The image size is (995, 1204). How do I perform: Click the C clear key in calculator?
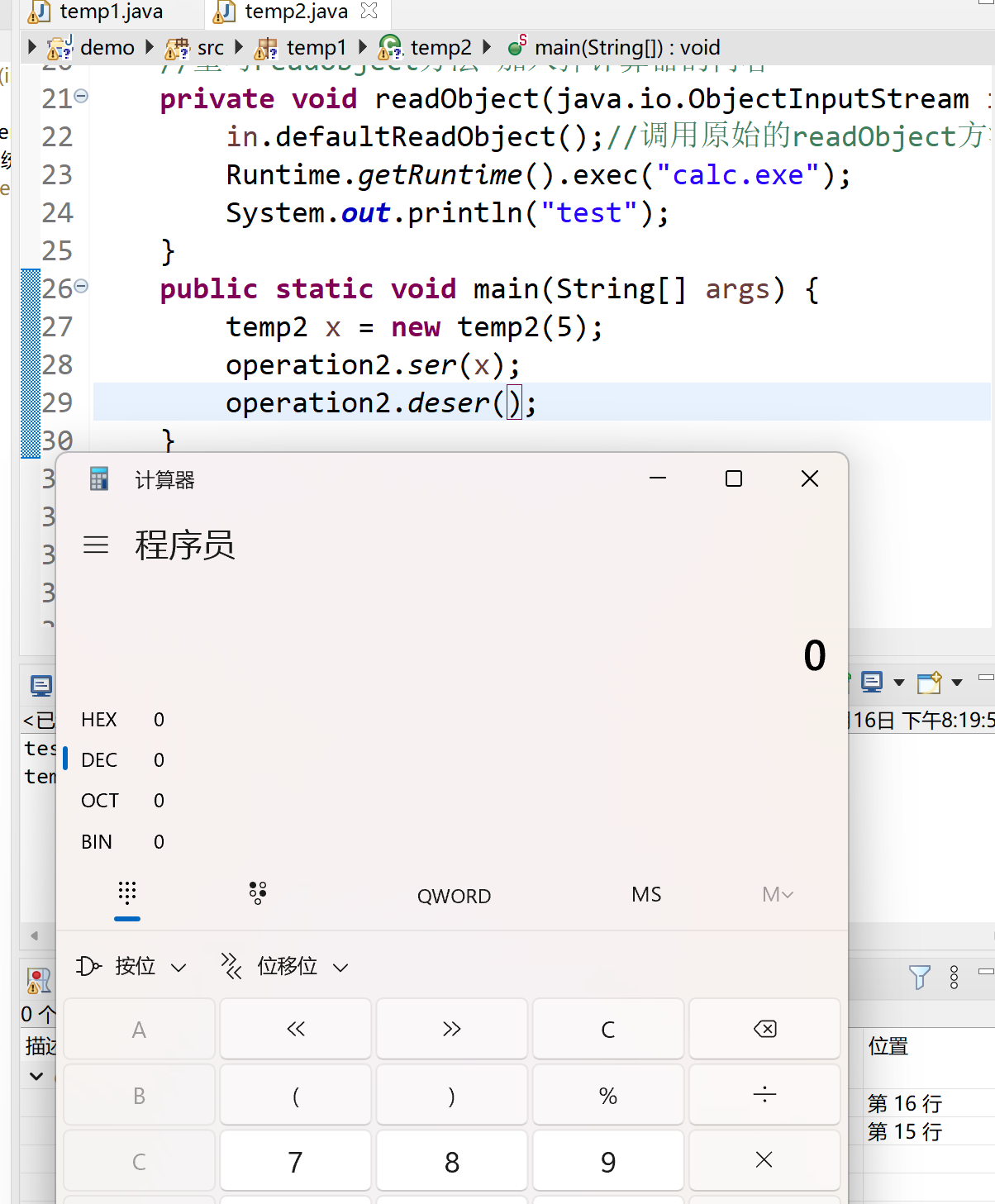point(608,1029)
